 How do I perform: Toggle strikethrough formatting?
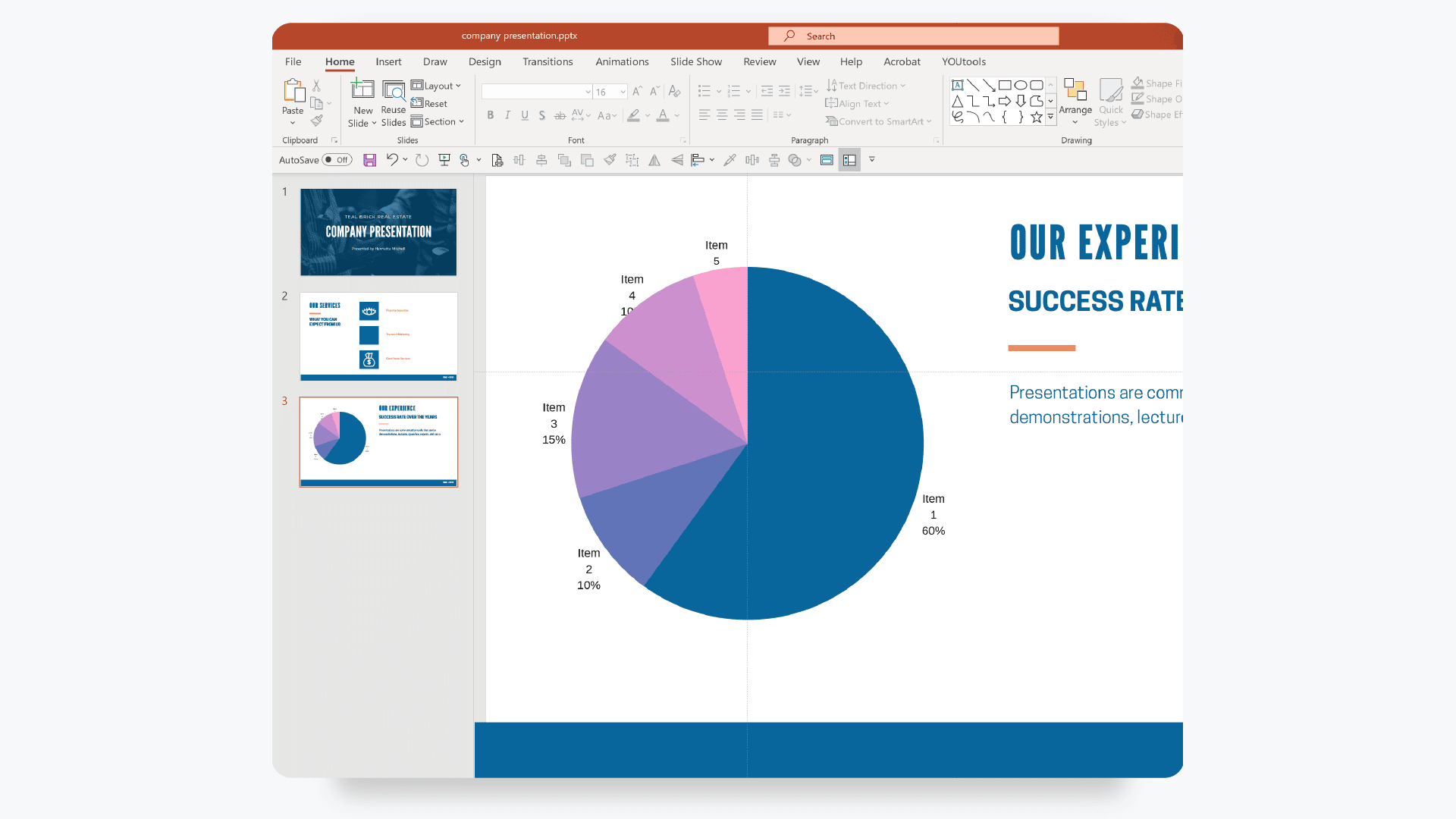(x=560, y=115)
